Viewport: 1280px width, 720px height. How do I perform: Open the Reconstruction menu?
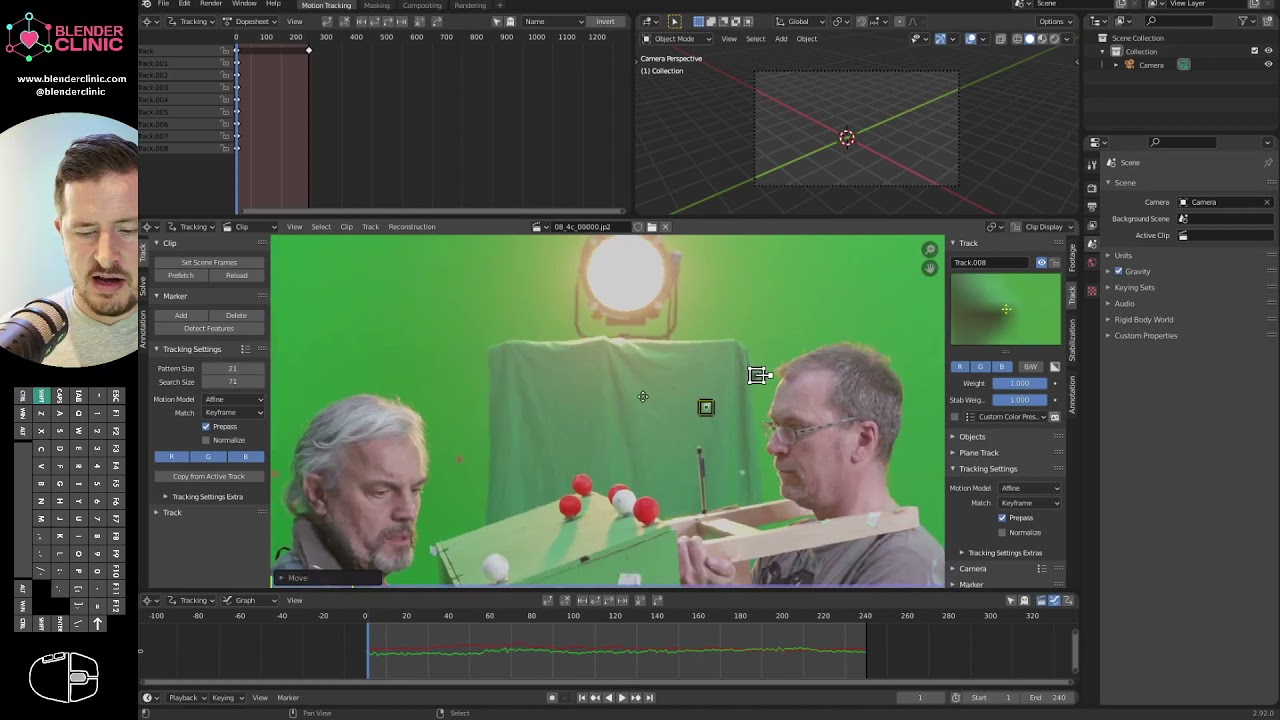click(x=412, y=227)
